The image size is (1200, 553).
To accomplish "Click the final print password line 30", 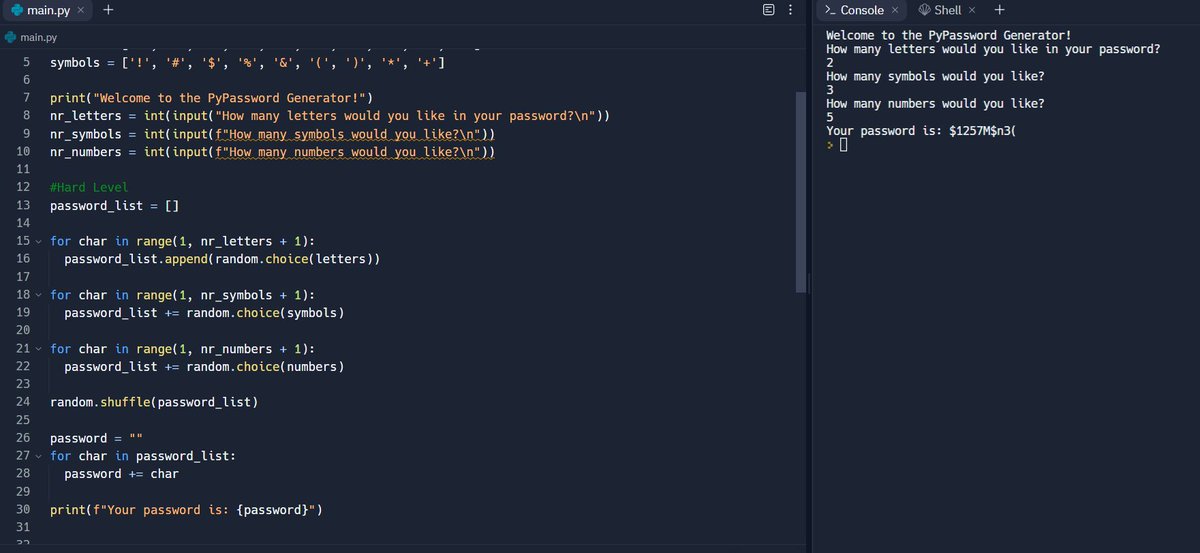I will pos(186,510).
